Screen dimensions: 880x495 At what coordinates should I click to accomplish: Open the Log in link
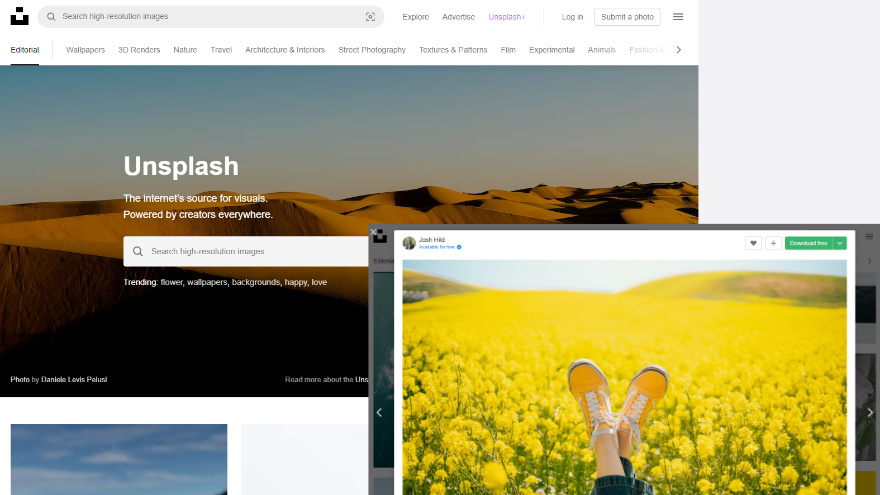(572, 17)
